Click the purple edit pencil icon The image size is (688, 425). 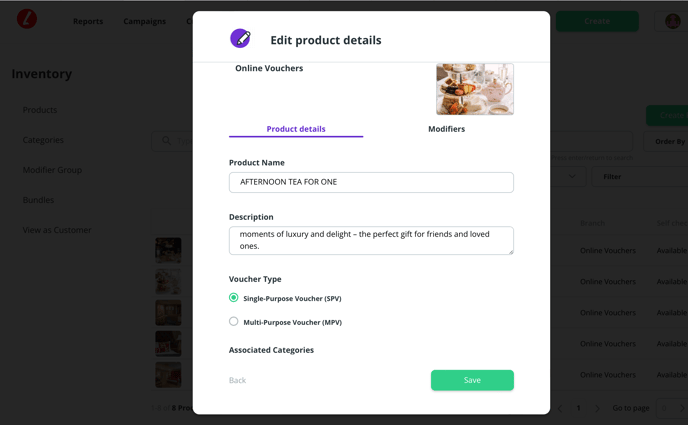(240, 39)
